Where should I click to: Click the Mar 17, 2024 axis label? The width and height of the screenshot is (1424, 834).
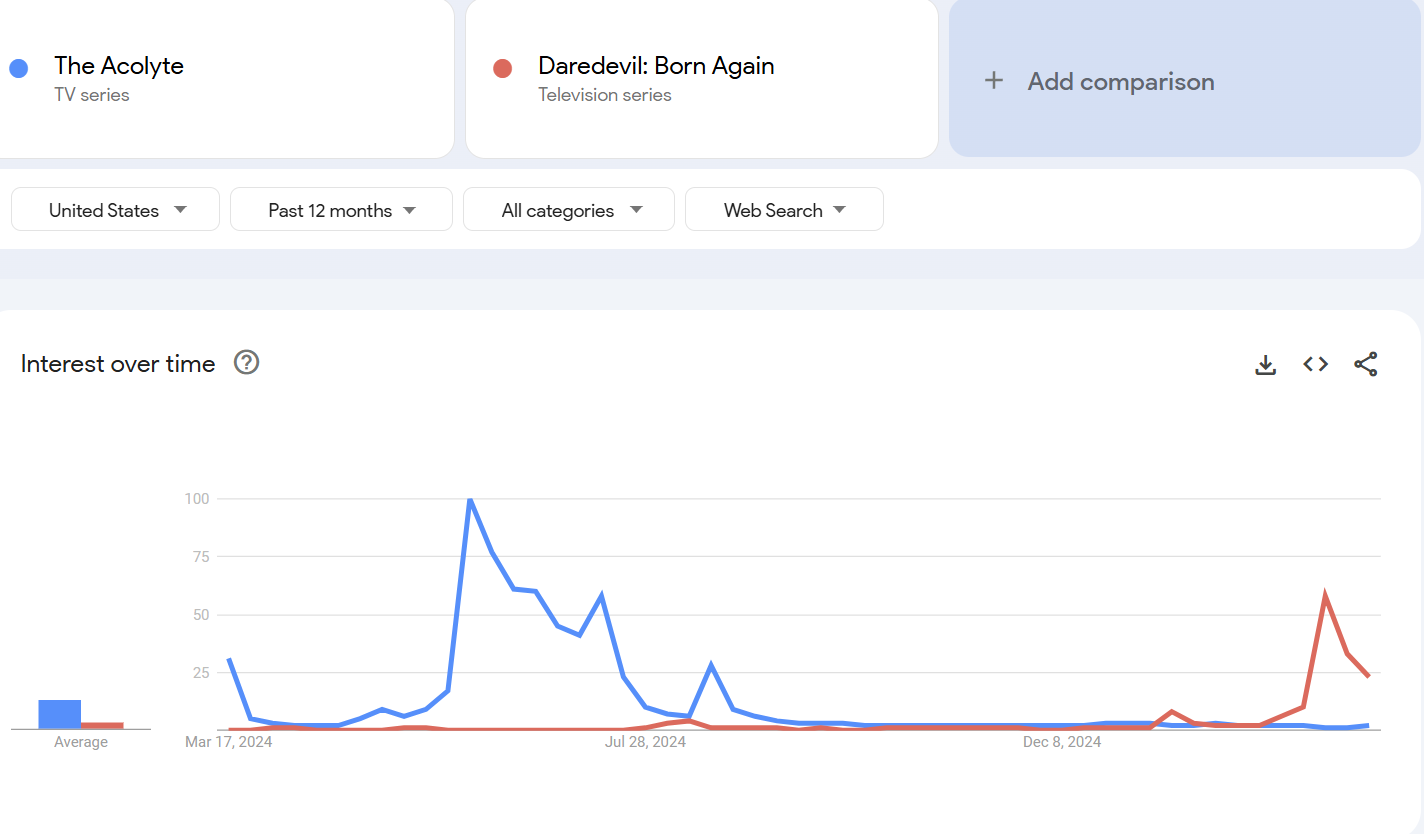(229, 742)
